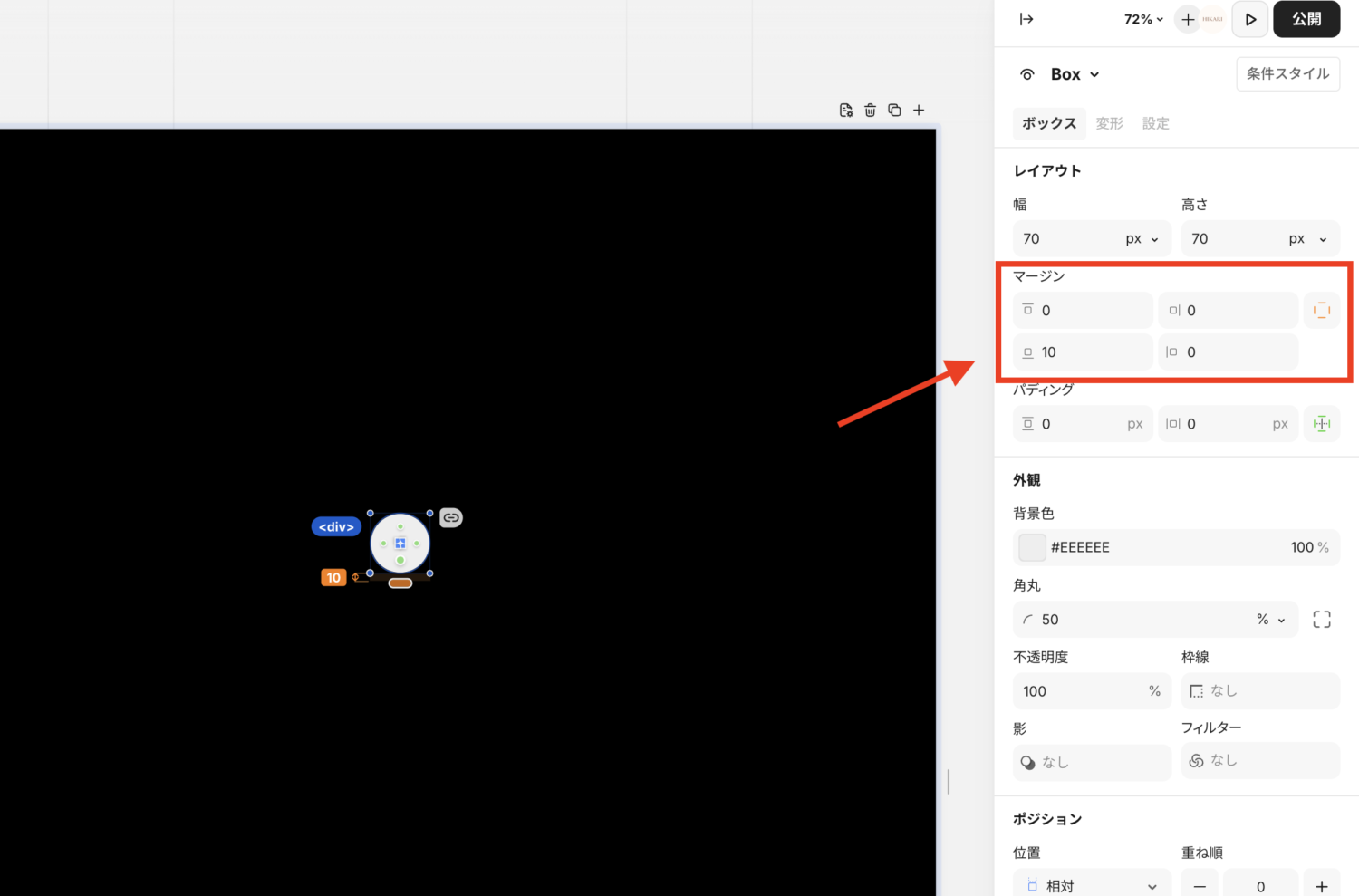
Task: Switch to the 設定 tab
Action: pyautogui.click(x=1155, y=123)
